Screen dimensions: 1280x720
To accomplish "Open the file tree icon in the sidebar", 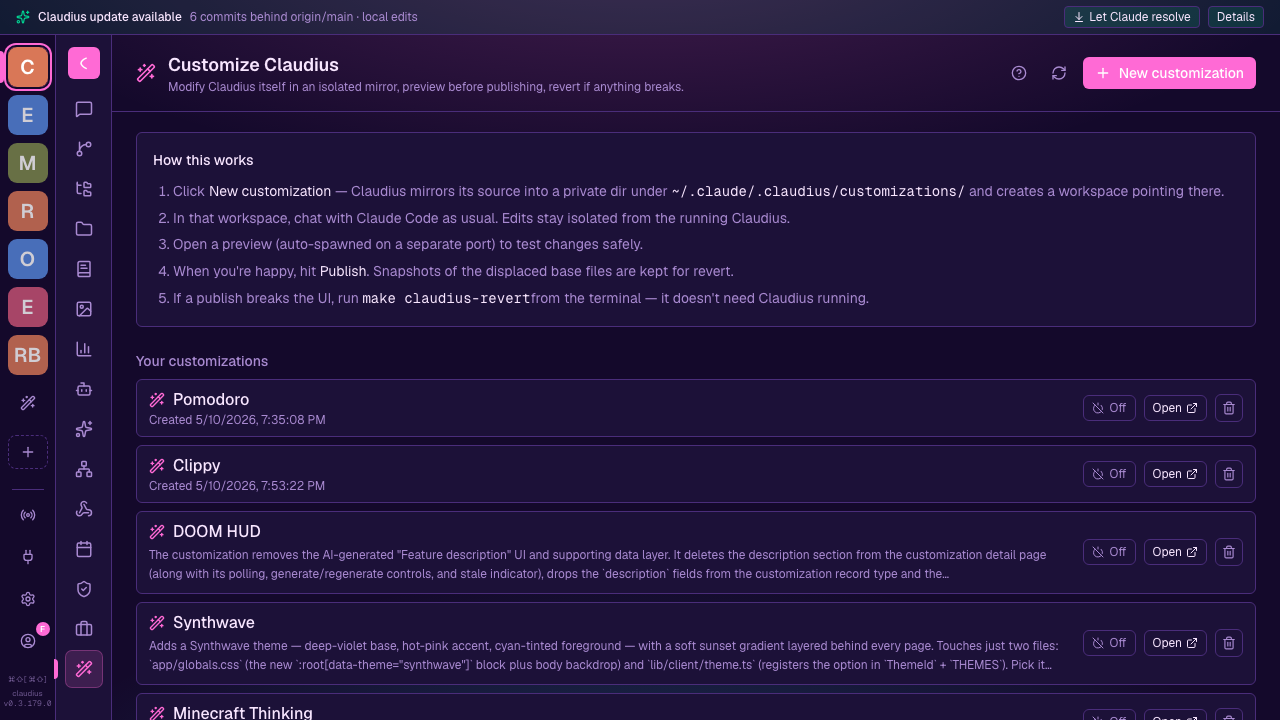I will pyautogui.click(x=84, y=189).
